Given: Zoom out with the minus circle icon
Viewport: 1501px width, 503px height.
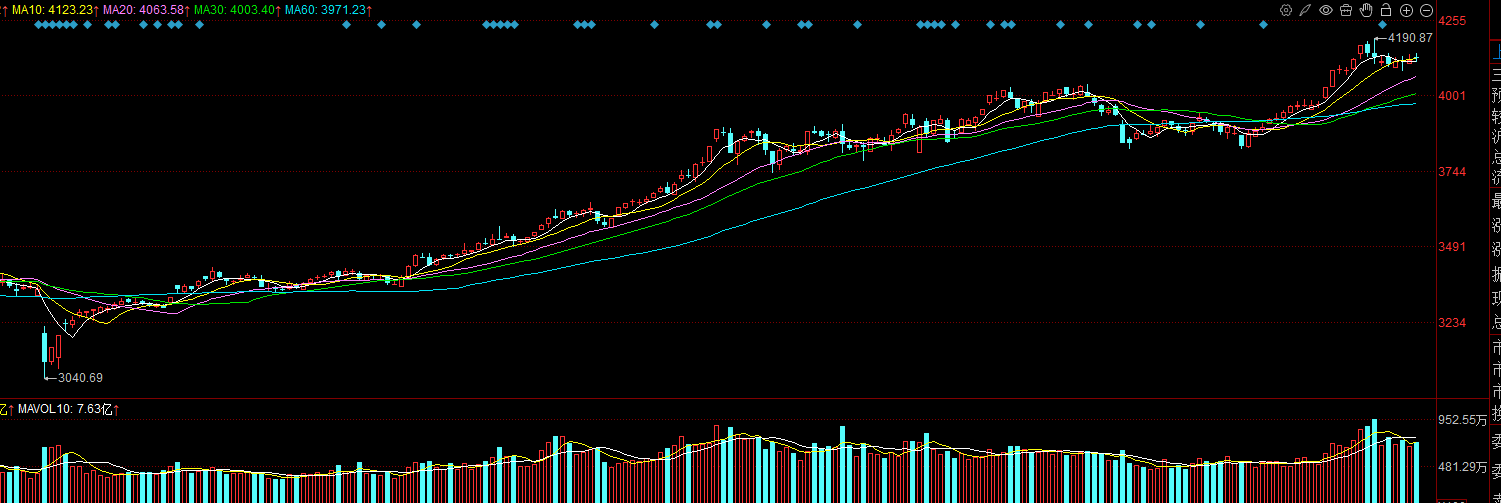Looking at the screenshot, I should (x=1426, y=10).
